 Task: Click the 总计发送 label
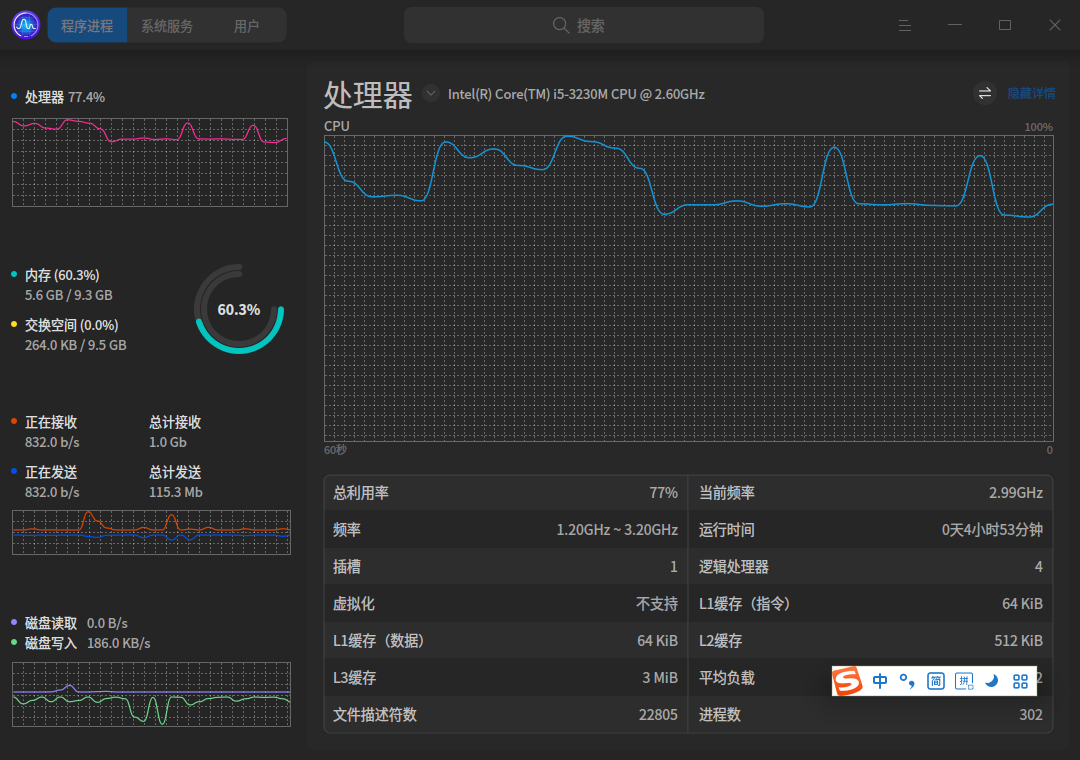[x=175, y=473]
